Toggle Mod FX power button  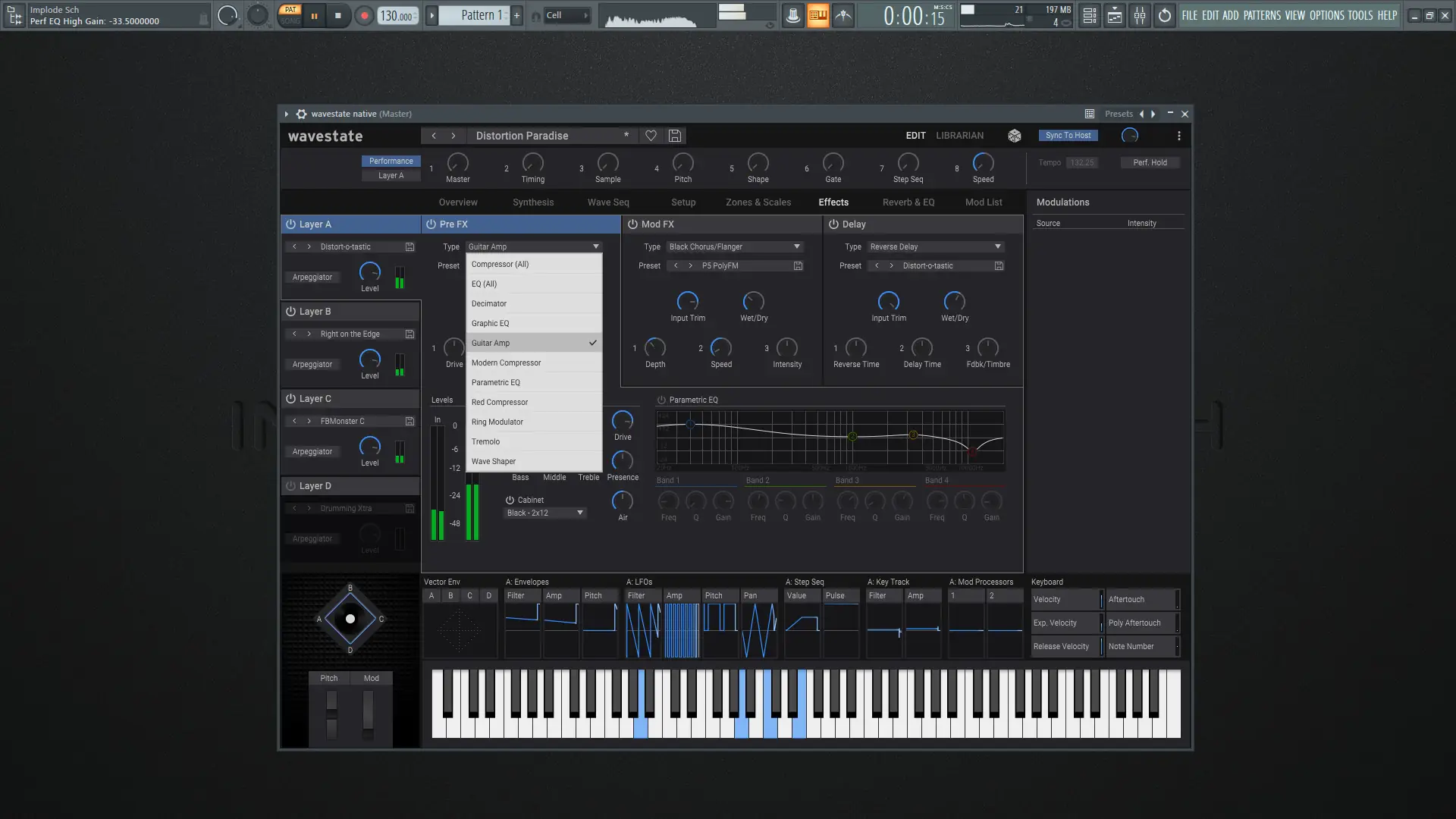click(632, 224)
